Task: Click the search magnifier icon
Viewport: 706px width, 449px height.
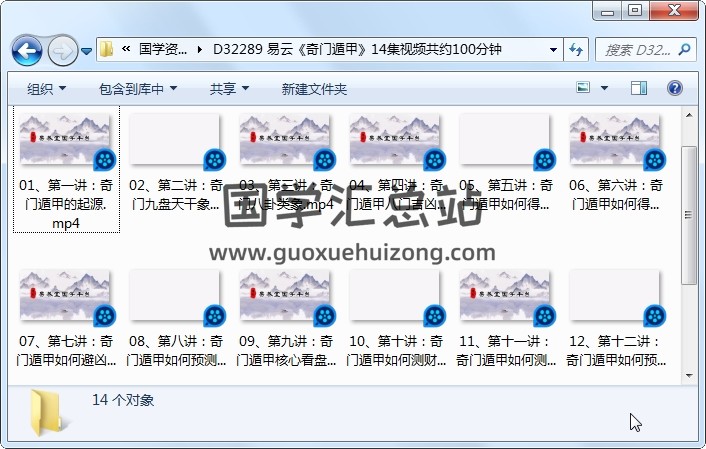Action: pos(685,49)
